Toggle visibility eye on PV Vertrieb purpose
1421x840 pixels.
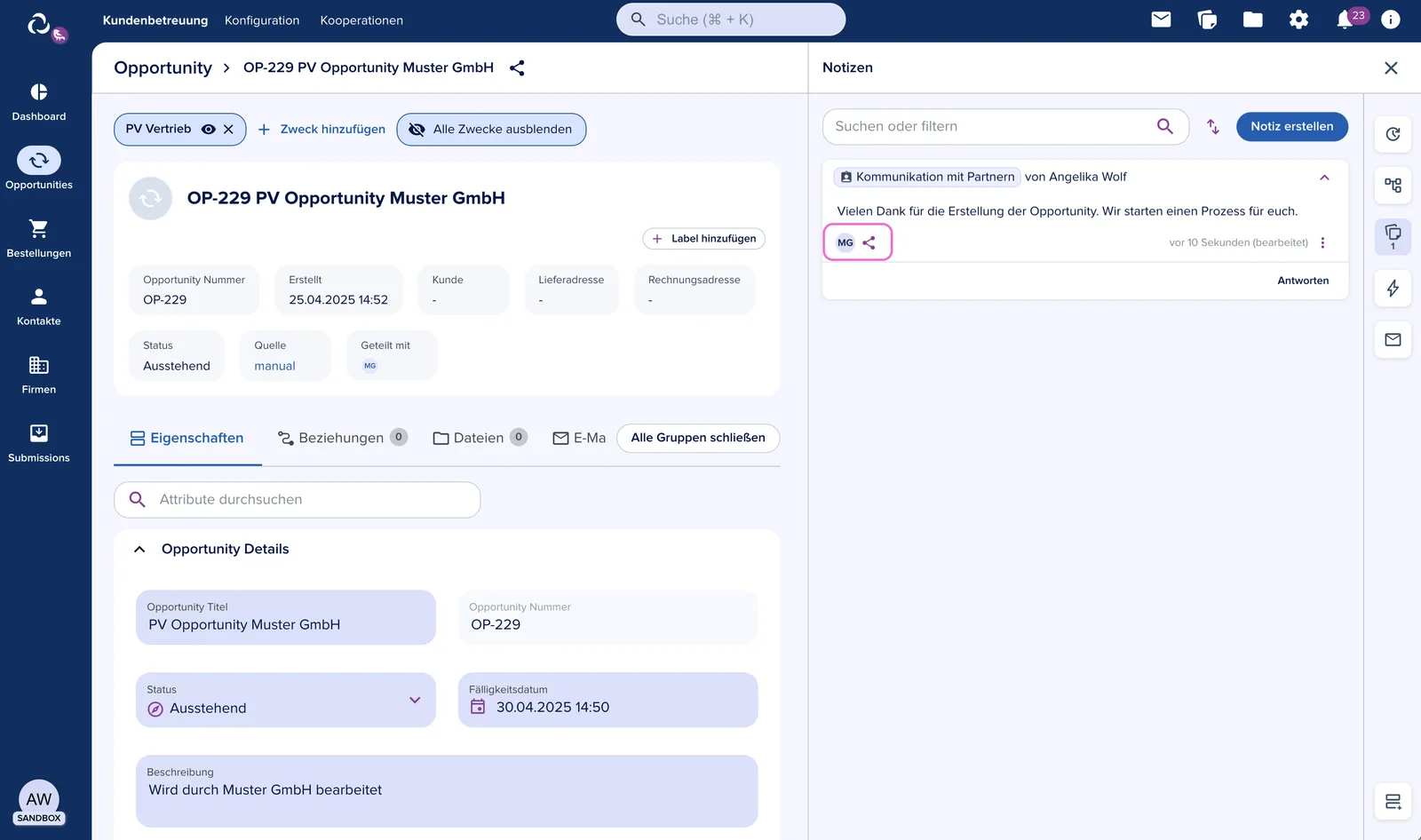coord(209,129)
